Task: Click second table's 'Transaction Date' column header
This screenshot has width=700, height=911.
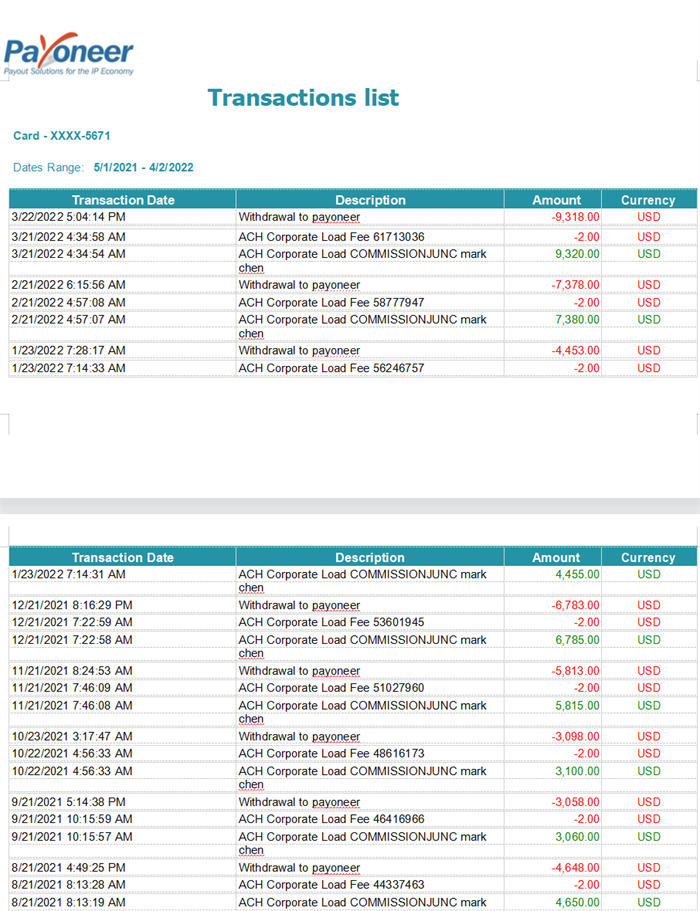Action: tap(123, 557)
